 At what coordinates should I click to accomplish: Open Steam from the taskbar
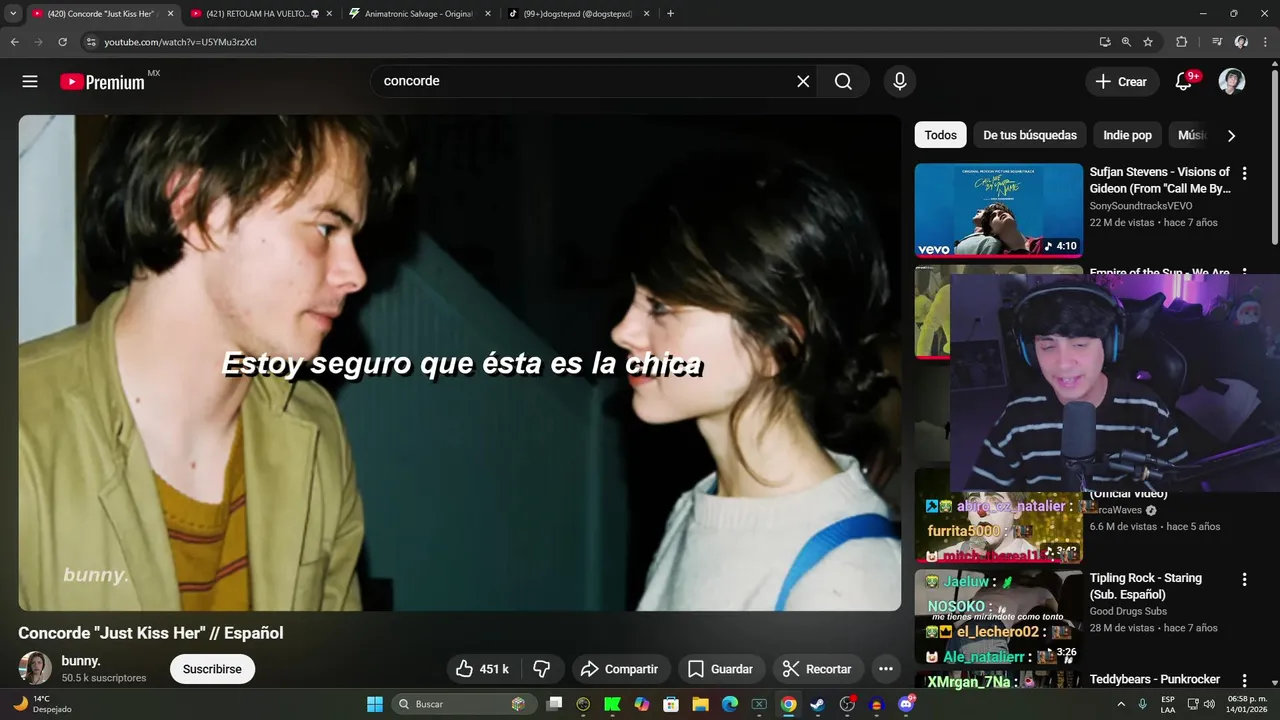coord(817,704)
